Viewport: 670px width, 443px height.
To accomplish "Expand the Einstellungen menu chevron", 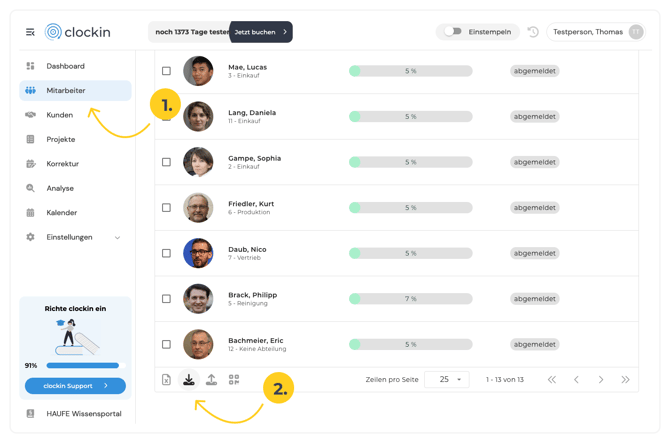I will (118, 238).
